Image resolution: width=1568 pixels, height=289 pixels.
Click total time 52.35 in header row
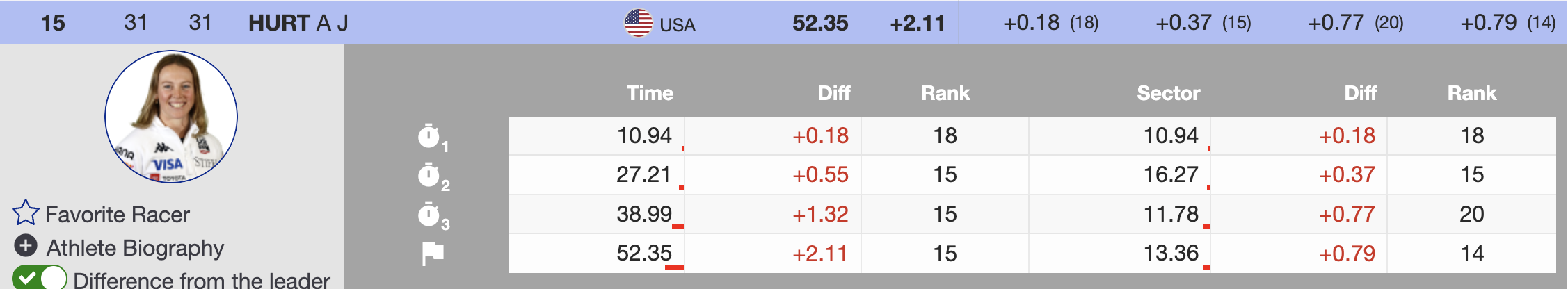coord(820,23)
